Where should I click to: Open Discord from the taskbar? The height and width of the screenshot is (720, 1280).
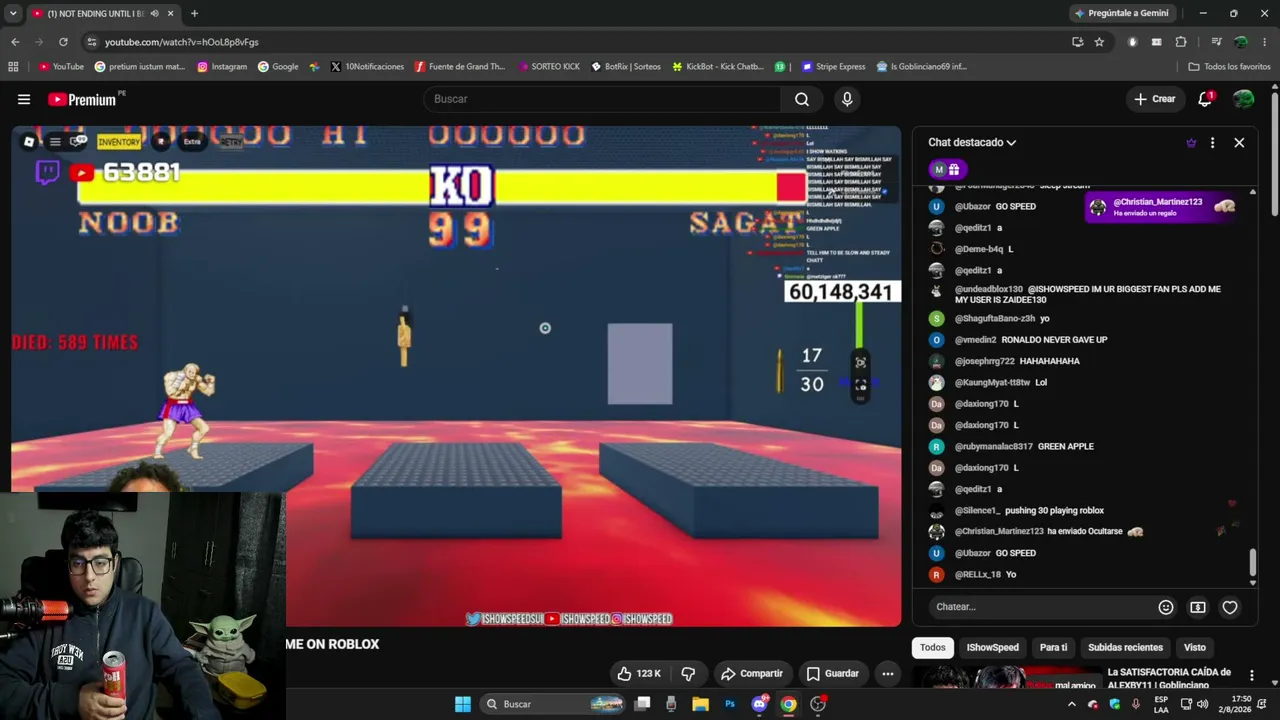tap(759, 704)
